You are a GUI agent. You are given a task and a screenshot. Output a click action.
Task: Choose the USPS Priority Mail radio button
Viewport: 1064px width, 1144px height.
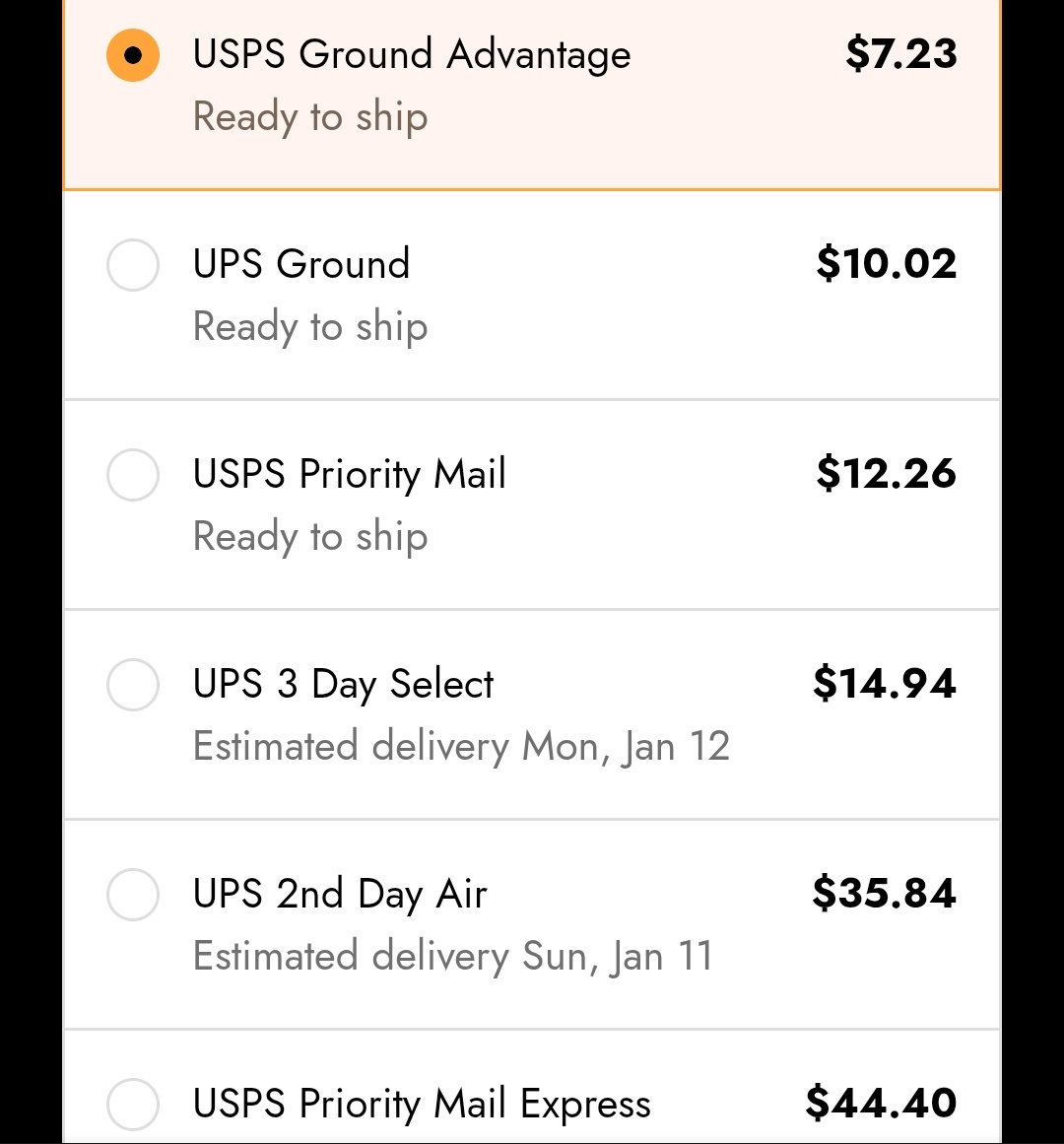(x=133, y=475)
